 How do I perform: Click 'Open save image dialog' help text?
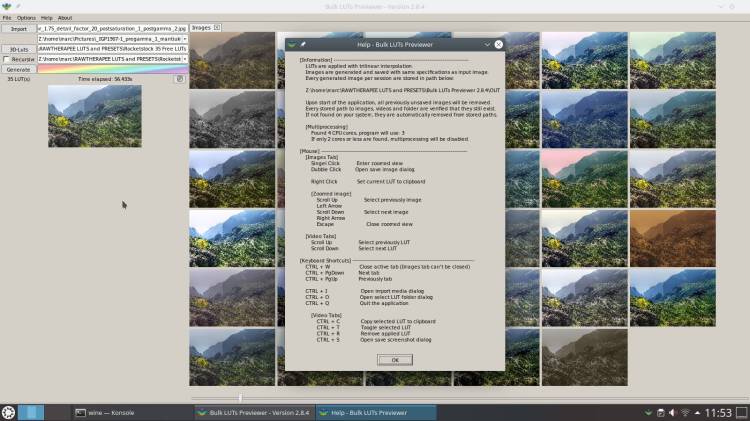(385, 169)
